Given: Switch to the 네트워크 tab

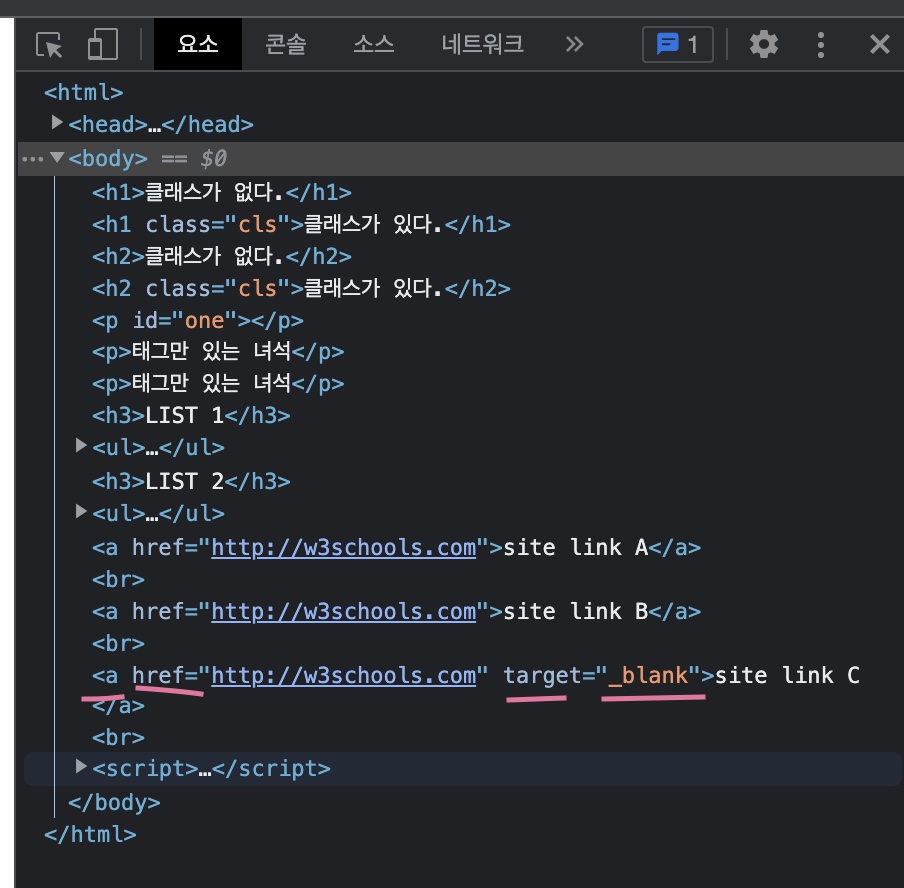Looking at the screenshot, I should click(x=482, y=44).
